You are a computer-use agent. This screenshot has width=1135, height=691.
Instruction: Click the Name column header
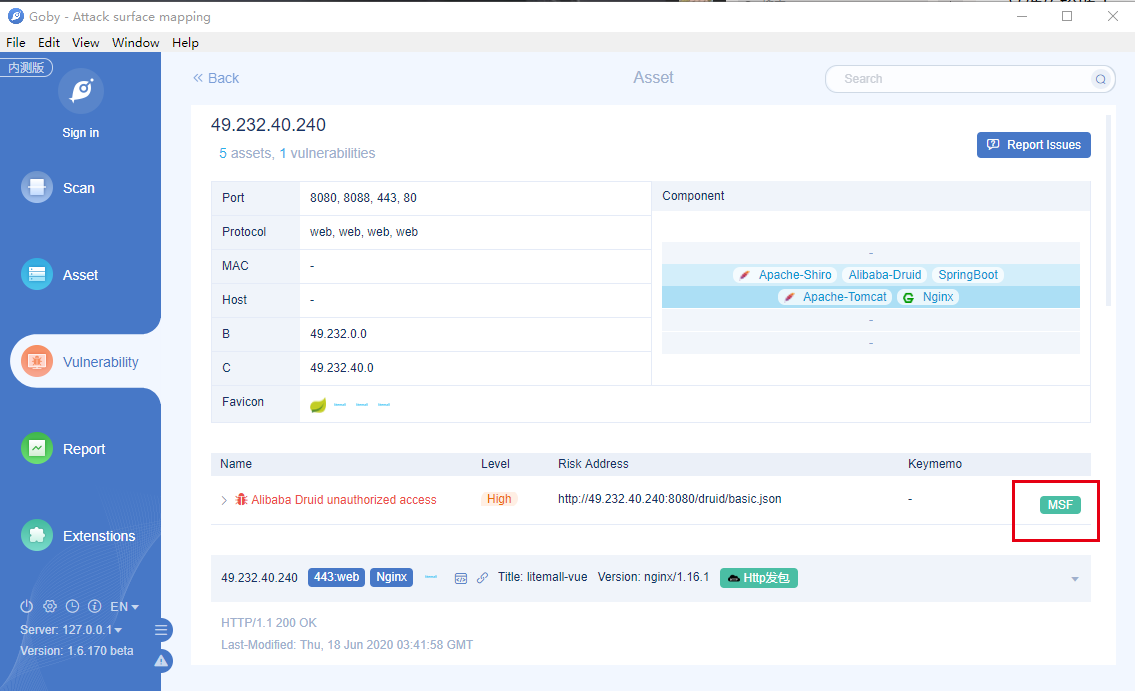point(236,464)
